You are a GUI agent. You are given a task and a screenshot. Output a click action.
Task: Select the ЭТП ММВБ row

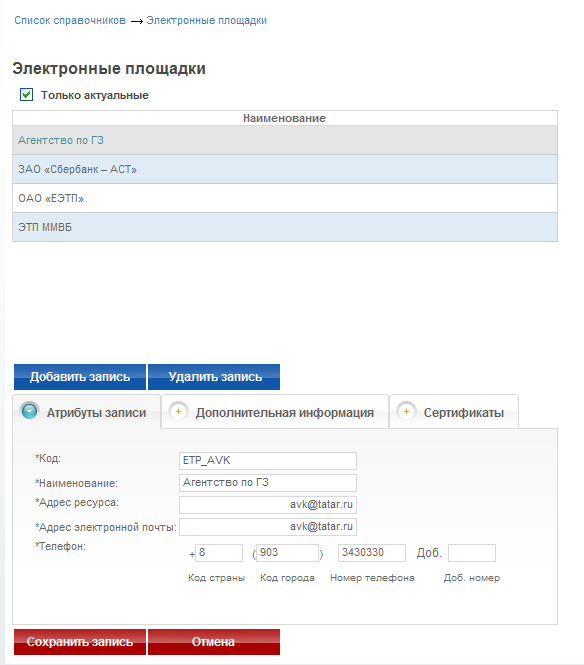[285, 227]
